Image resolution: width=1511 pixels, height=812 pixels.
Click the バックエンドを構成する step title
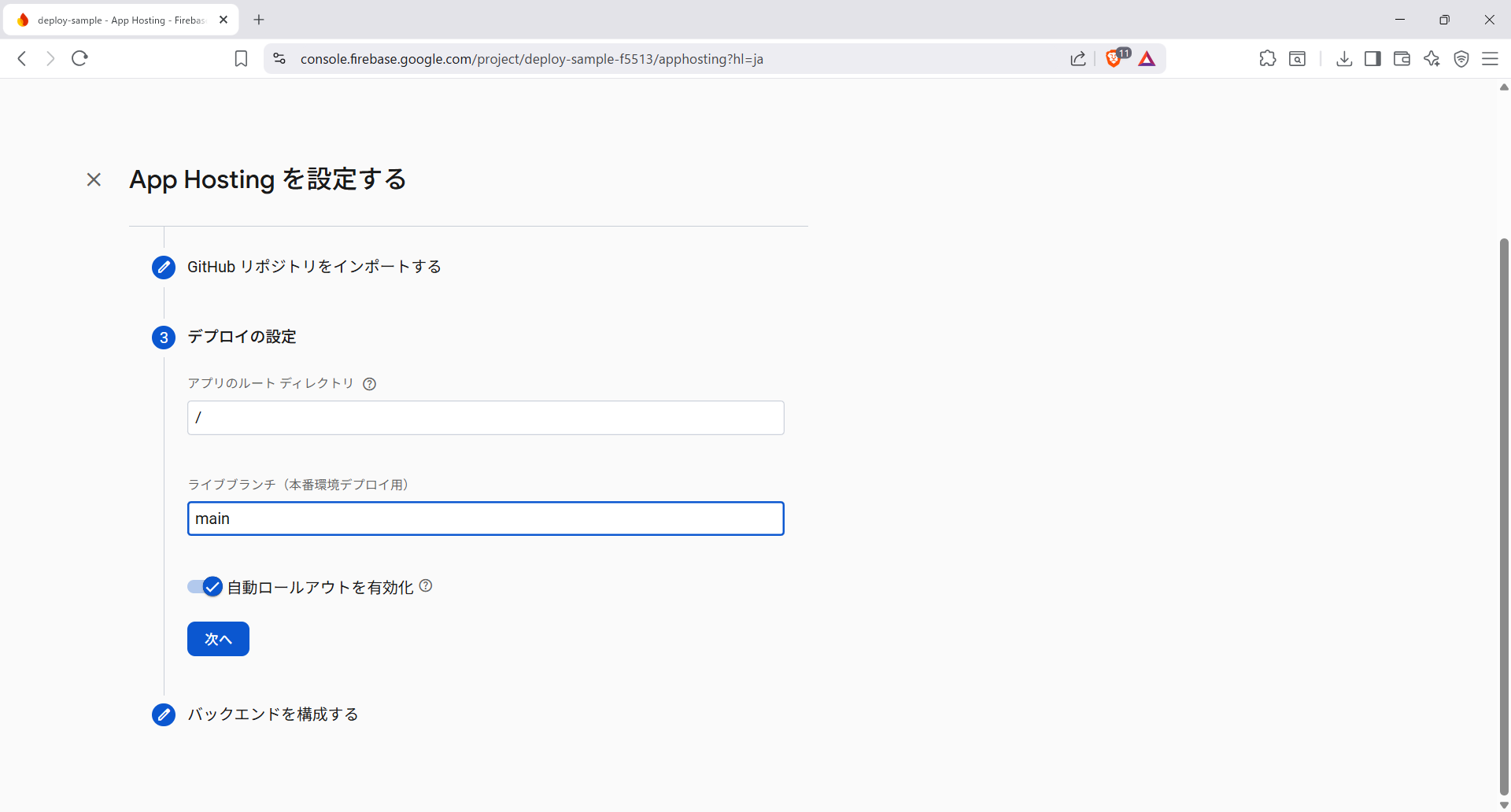273,714
